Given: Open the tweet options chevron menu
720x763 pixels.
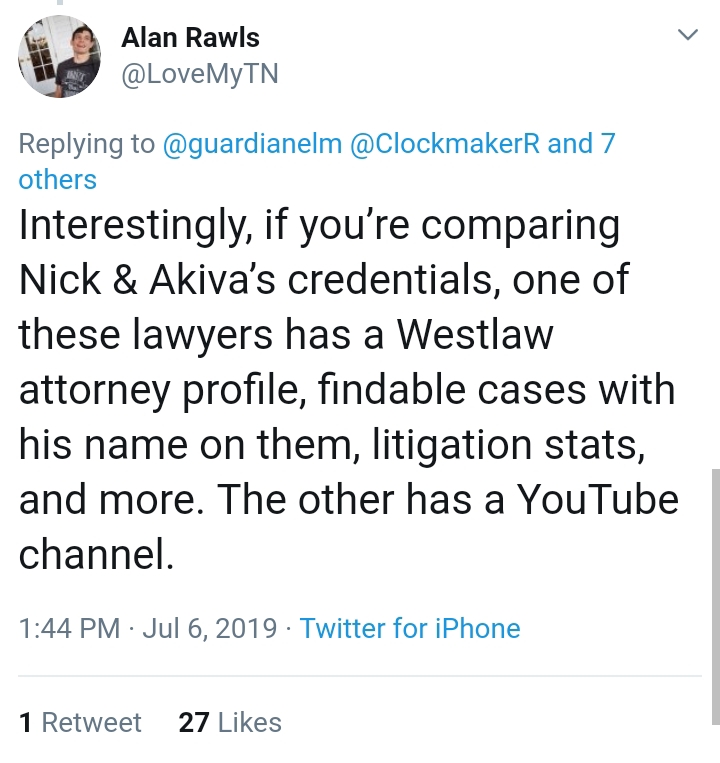Looking at the screenshot, I should [x=688, y=35].
